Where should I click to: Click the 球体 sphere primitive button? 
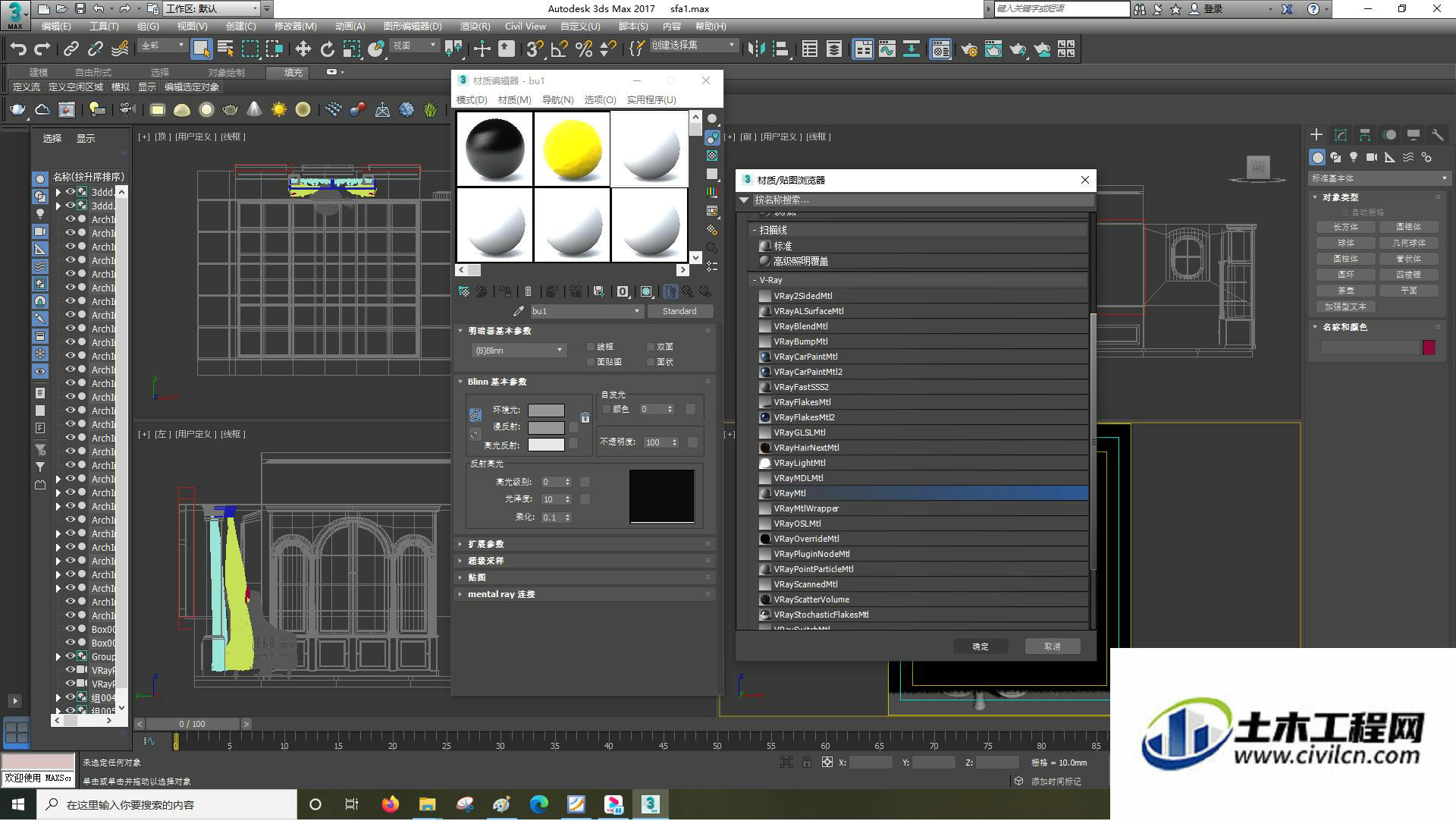pyautogui.click(x=1346, y=243)
